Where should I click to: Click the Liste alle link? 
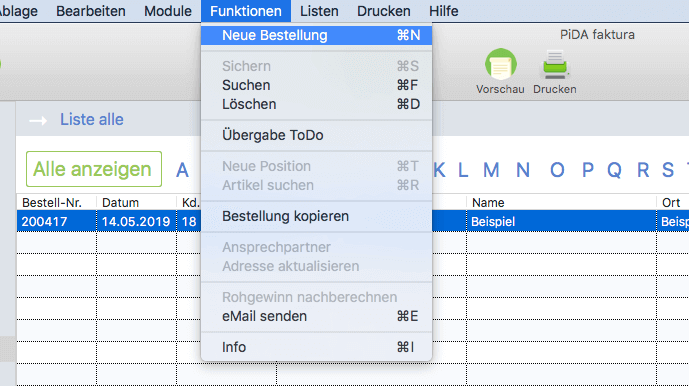pyautogui.click(x=91, y=120)
